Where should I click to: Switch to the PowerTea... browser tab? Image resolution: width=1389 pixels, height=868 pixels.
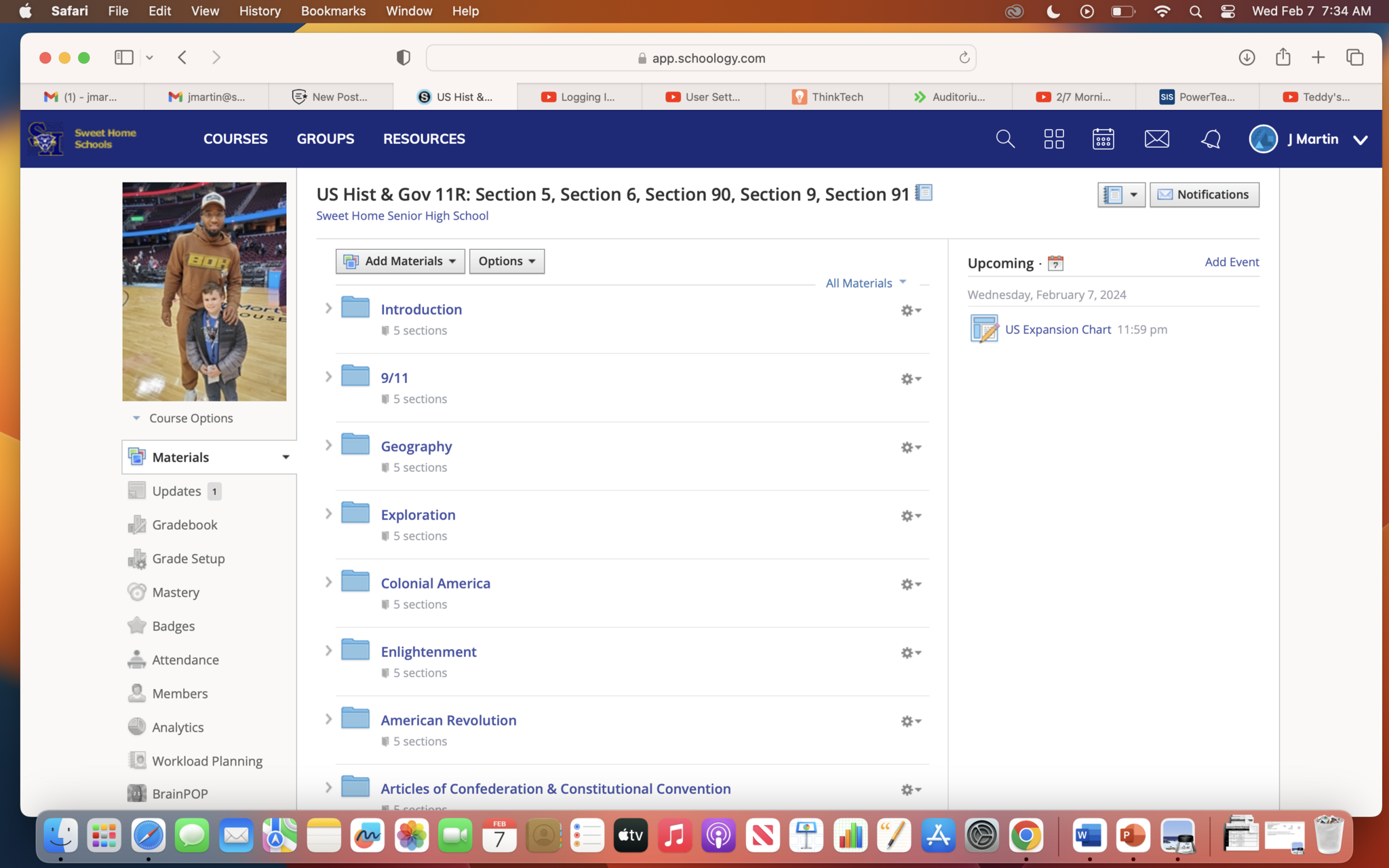1197,97
